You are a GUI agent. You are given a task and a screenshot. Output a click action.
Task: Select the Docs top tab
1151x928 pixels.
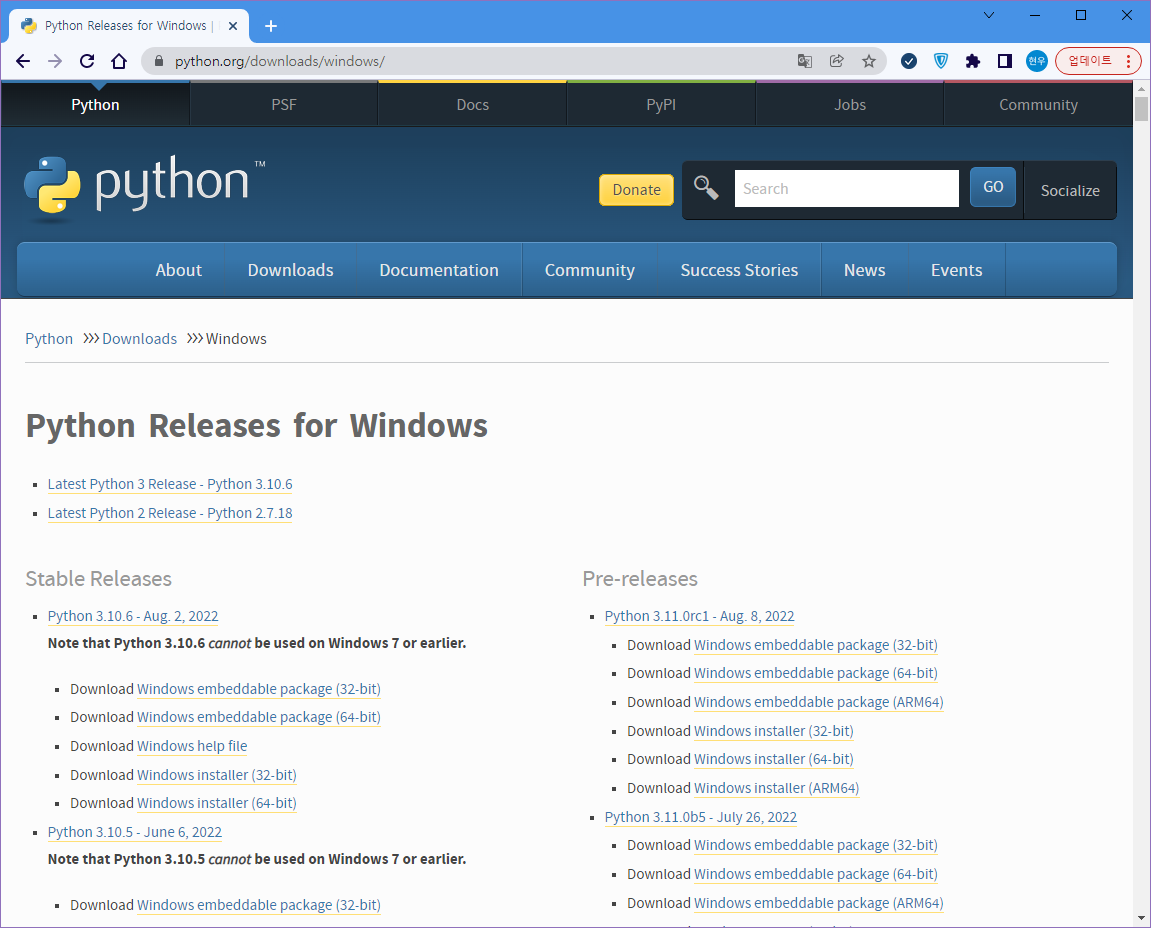[473, 105]
